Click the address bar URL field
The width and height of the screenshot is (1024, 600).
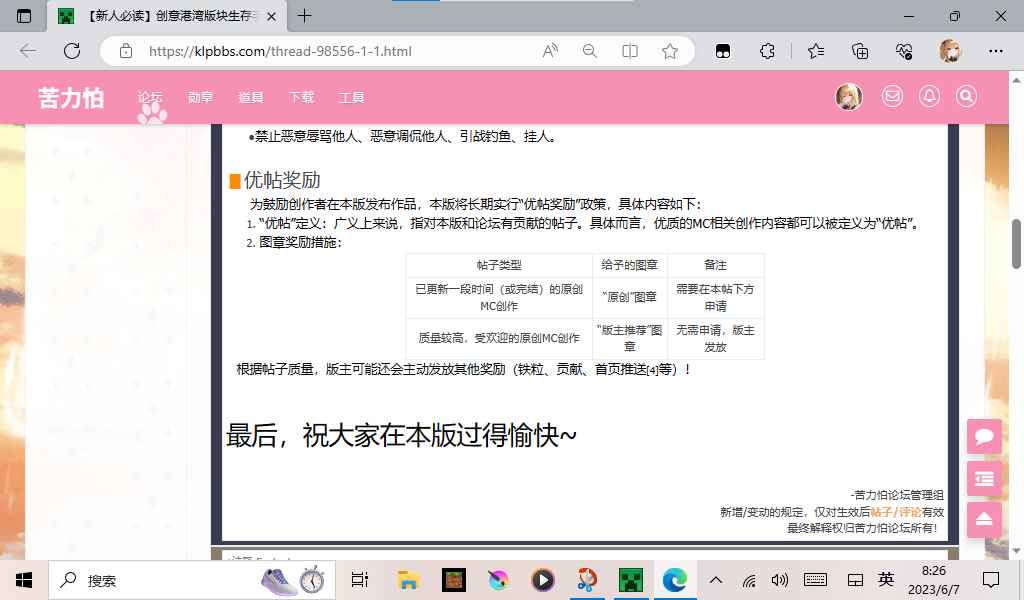[x=280, y=51]
